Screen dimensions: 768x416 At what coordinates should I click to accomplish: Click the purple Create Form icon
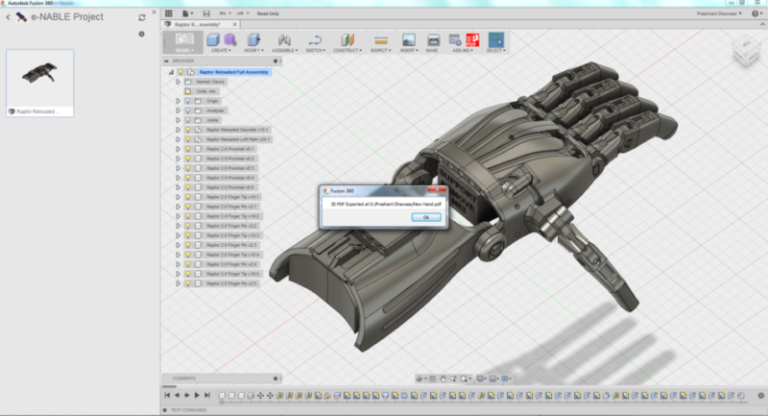(230, 40)
